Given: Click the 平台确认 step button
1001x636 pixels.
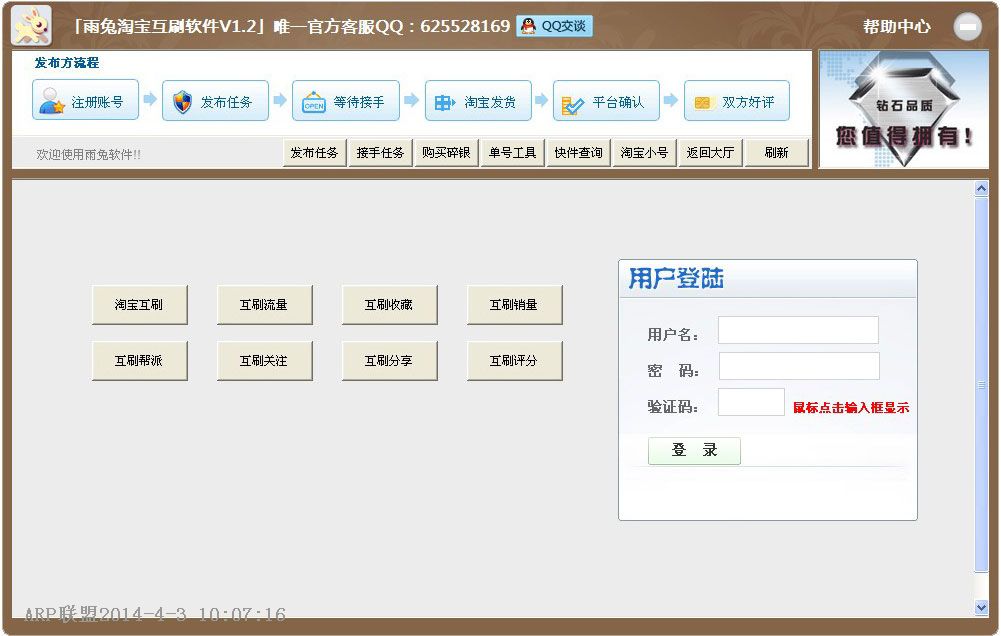Looking at the screenshot, I should [606, 101].
